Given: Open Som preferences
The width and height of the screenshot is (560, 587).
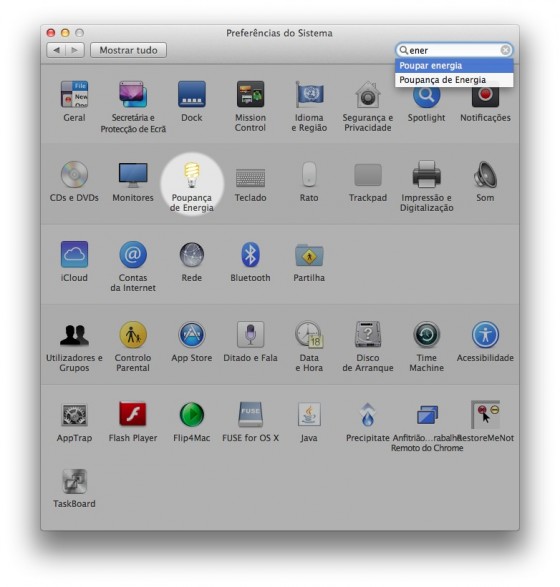Looking at the screenshot, I should pyautogui.click(x=485, y=174).
